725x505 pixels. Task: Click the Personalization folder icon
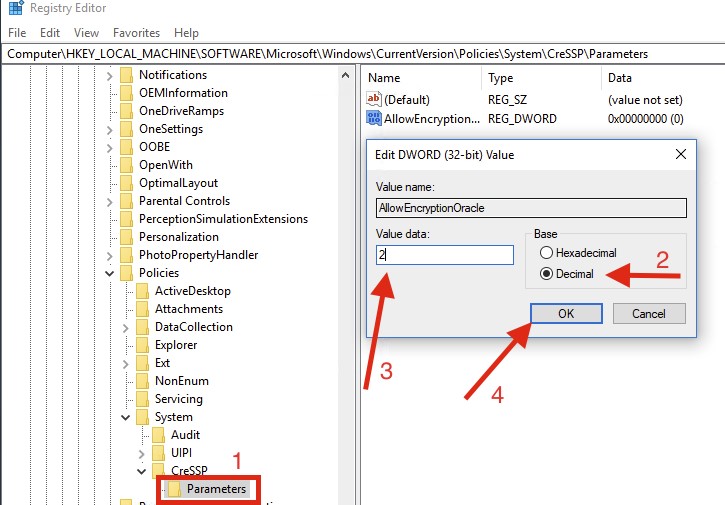click(127, 237)
